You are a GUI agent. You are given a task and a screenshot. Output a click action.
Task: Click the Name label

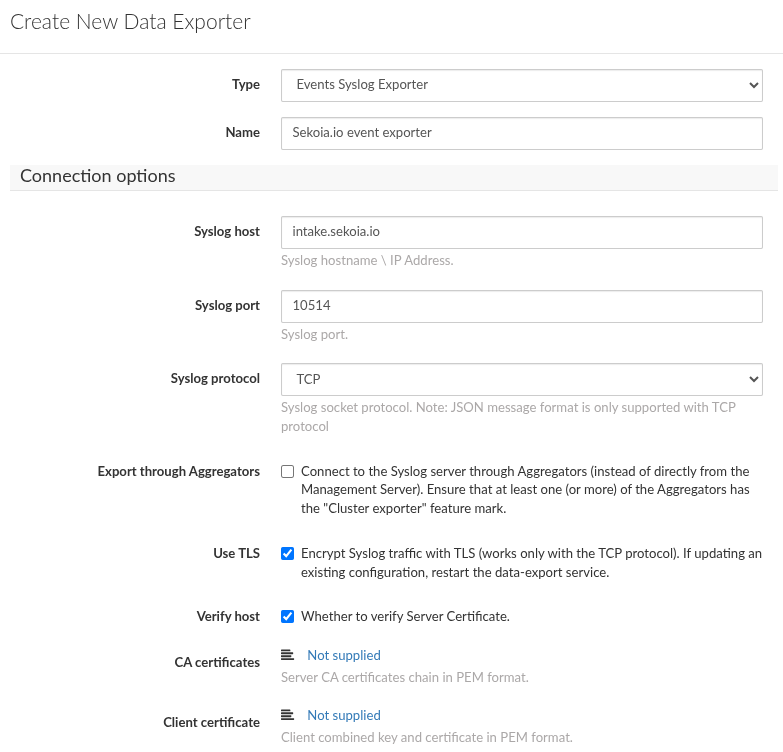[243, 132]
